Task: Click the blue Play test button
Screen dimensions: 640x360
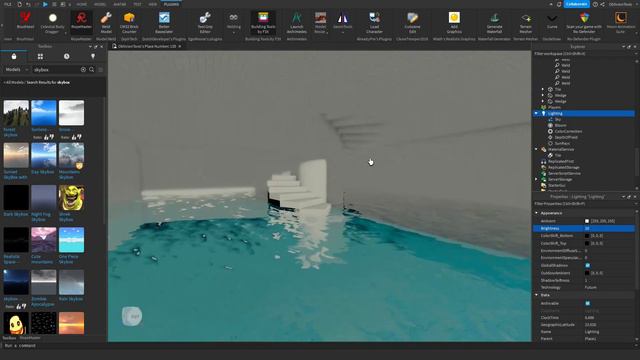Action: [45, 4]
